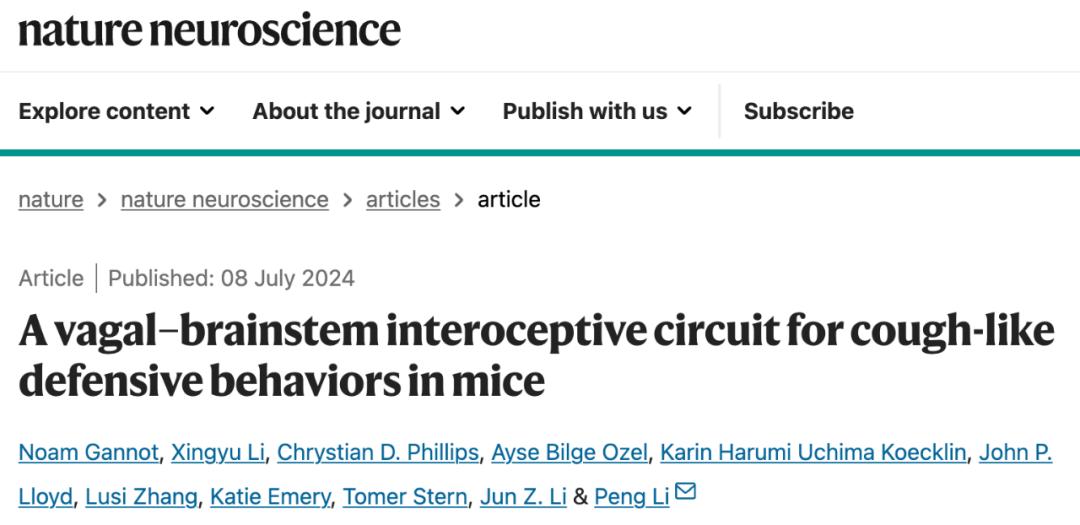Screen dimensions: 1080x525
Task: Open author Noam Gannot's details
Action: coord(88,453)
